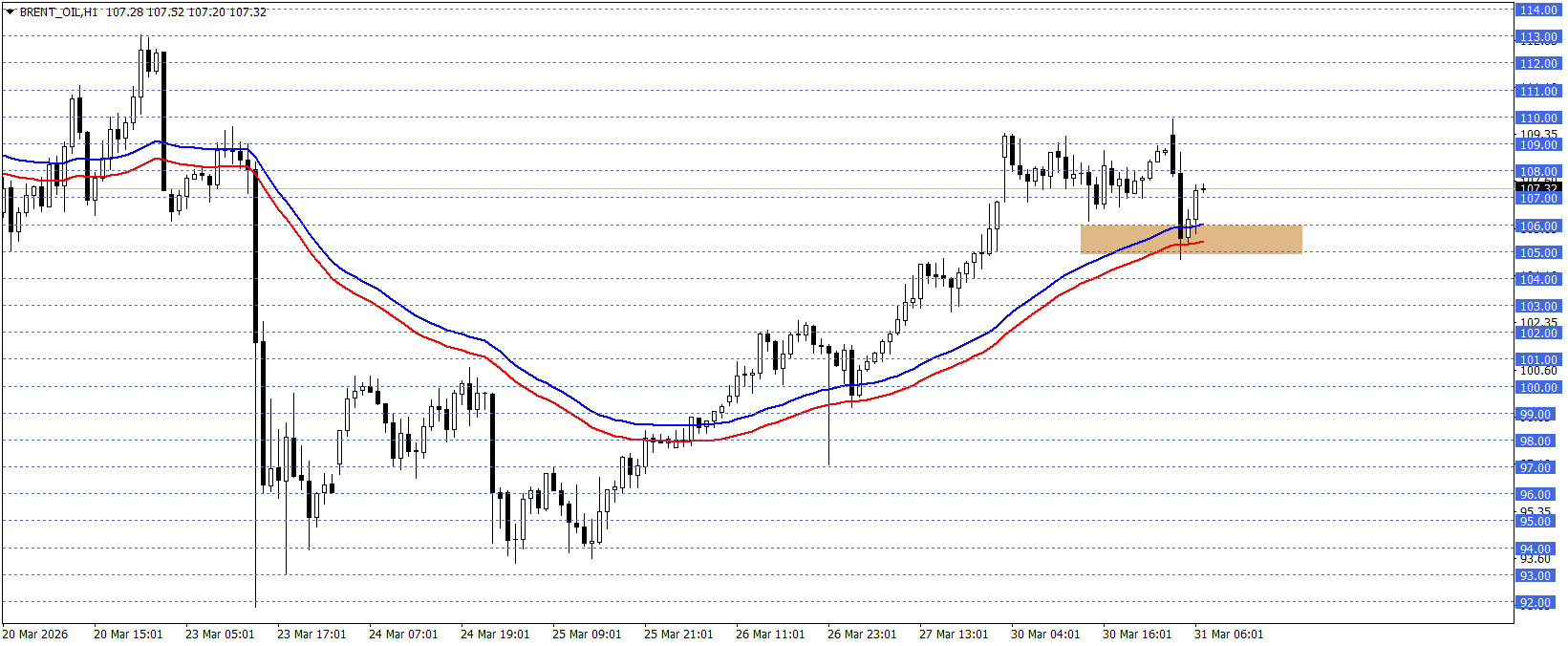This screenshot has height=646, width=1568.
Task: Click the 95.00 price level label
Action: [x=1537, y=522]
